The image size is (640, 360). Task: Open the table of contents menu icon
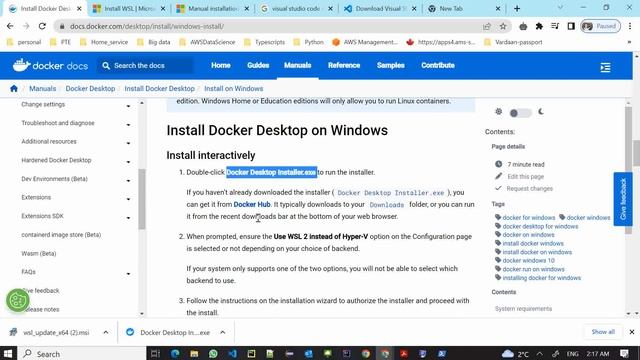pos(605,67)
